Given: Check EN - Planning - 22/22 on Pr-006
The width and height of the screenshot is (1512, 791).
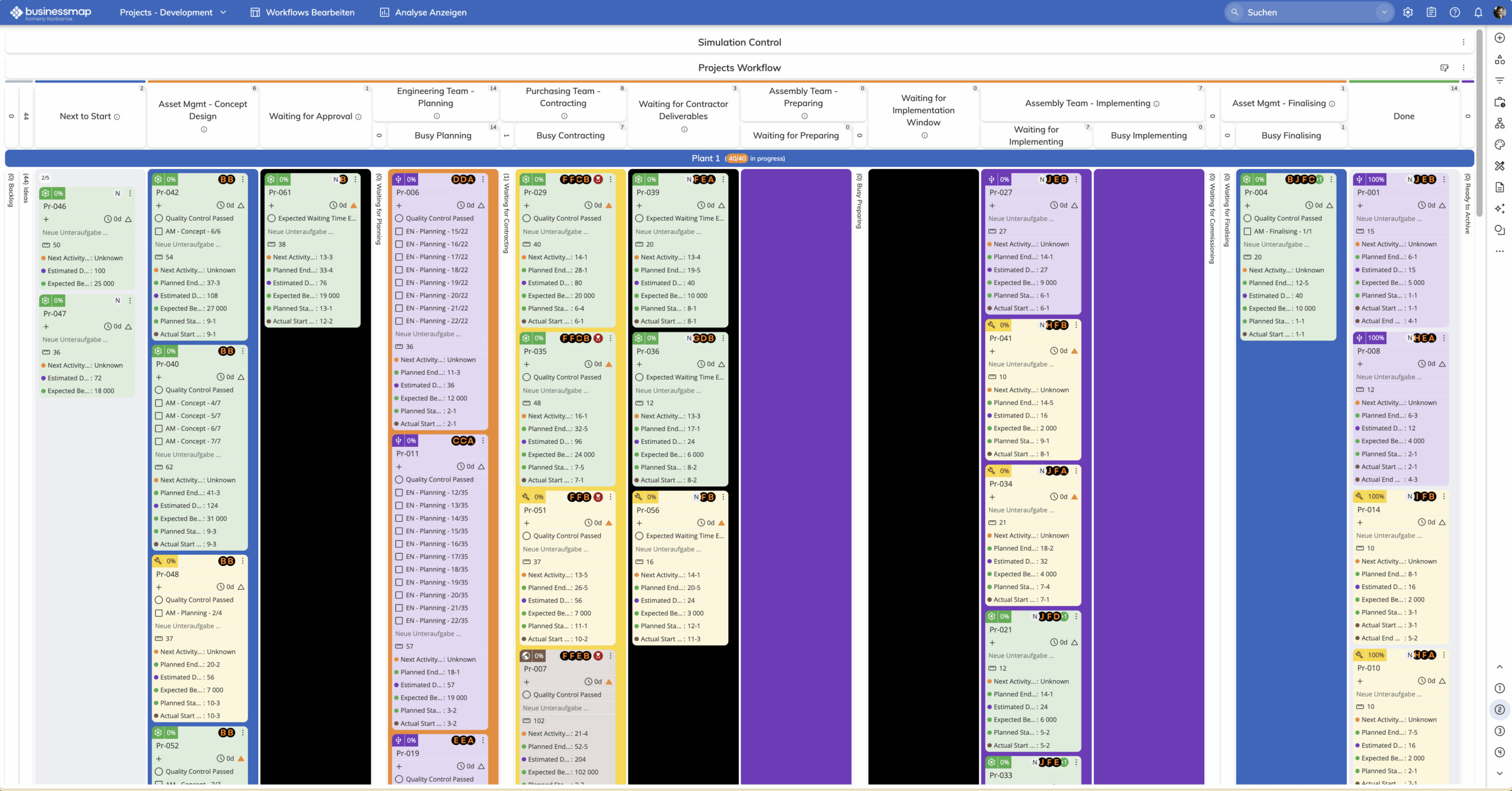Looking at the screenshot, I should click(399, 321).
